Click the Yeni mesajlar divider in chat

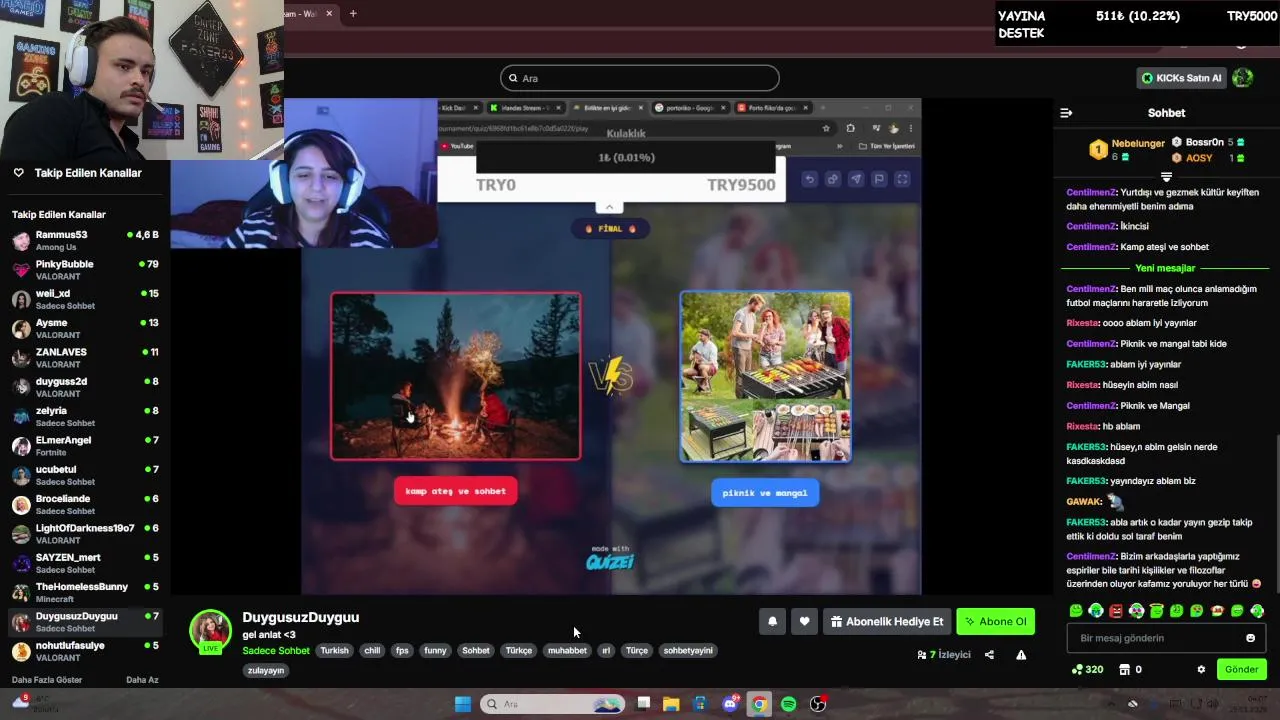click(1165, 268)
